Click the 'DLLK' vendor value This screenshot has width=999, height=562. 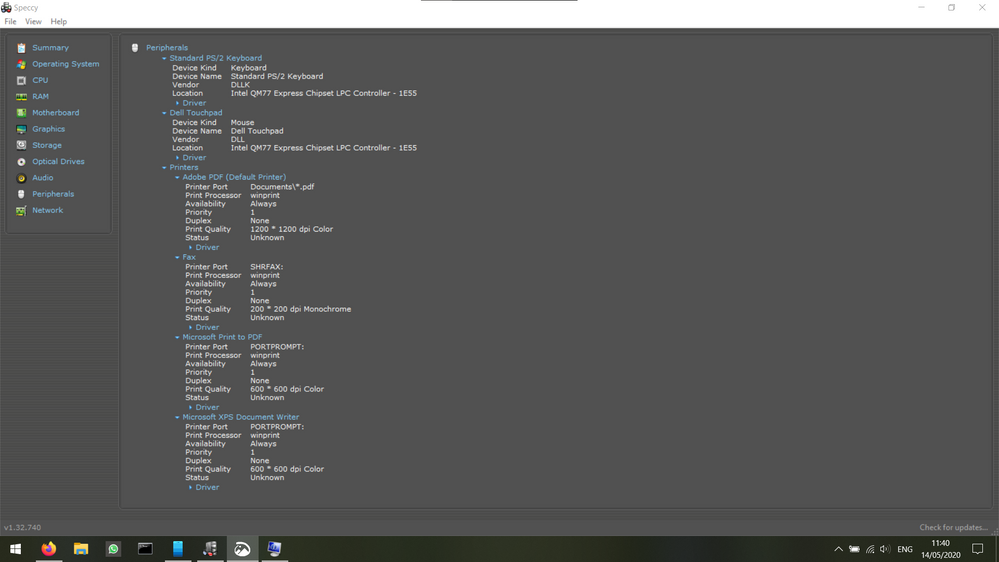[x=240, y=85]
